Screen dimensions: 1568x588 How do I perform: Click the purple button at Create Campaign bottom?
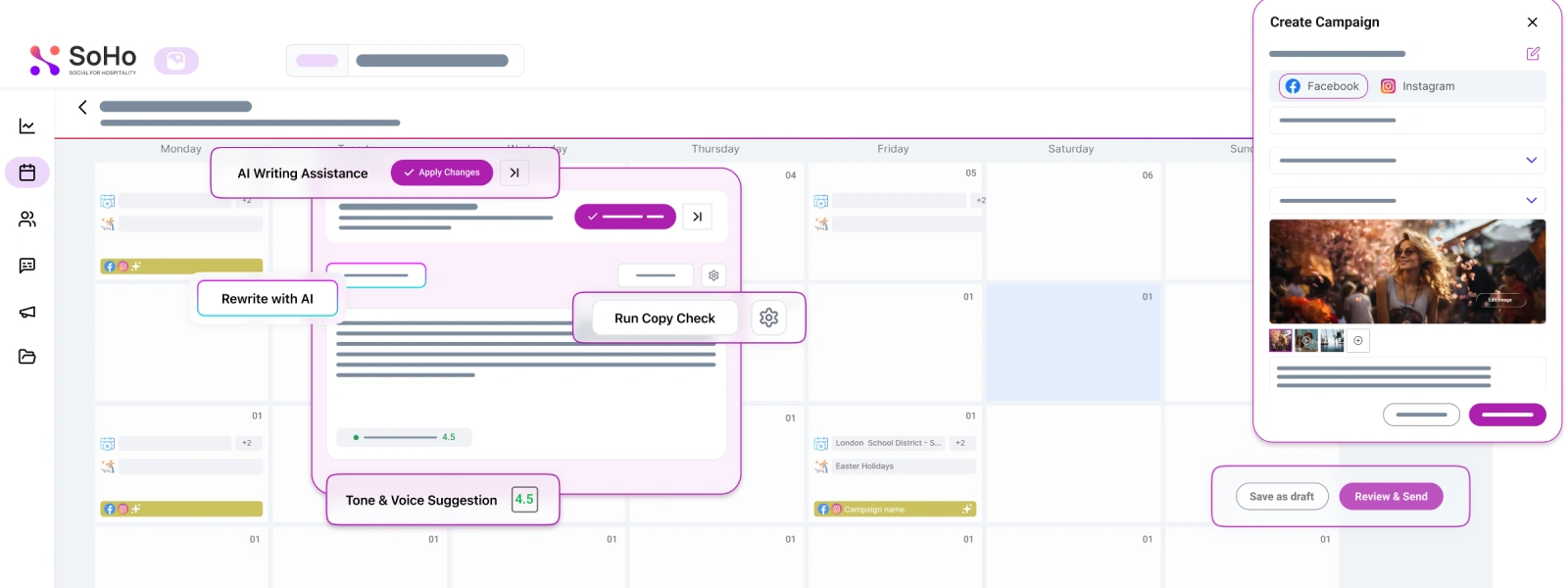click(x=1507, y=415)
